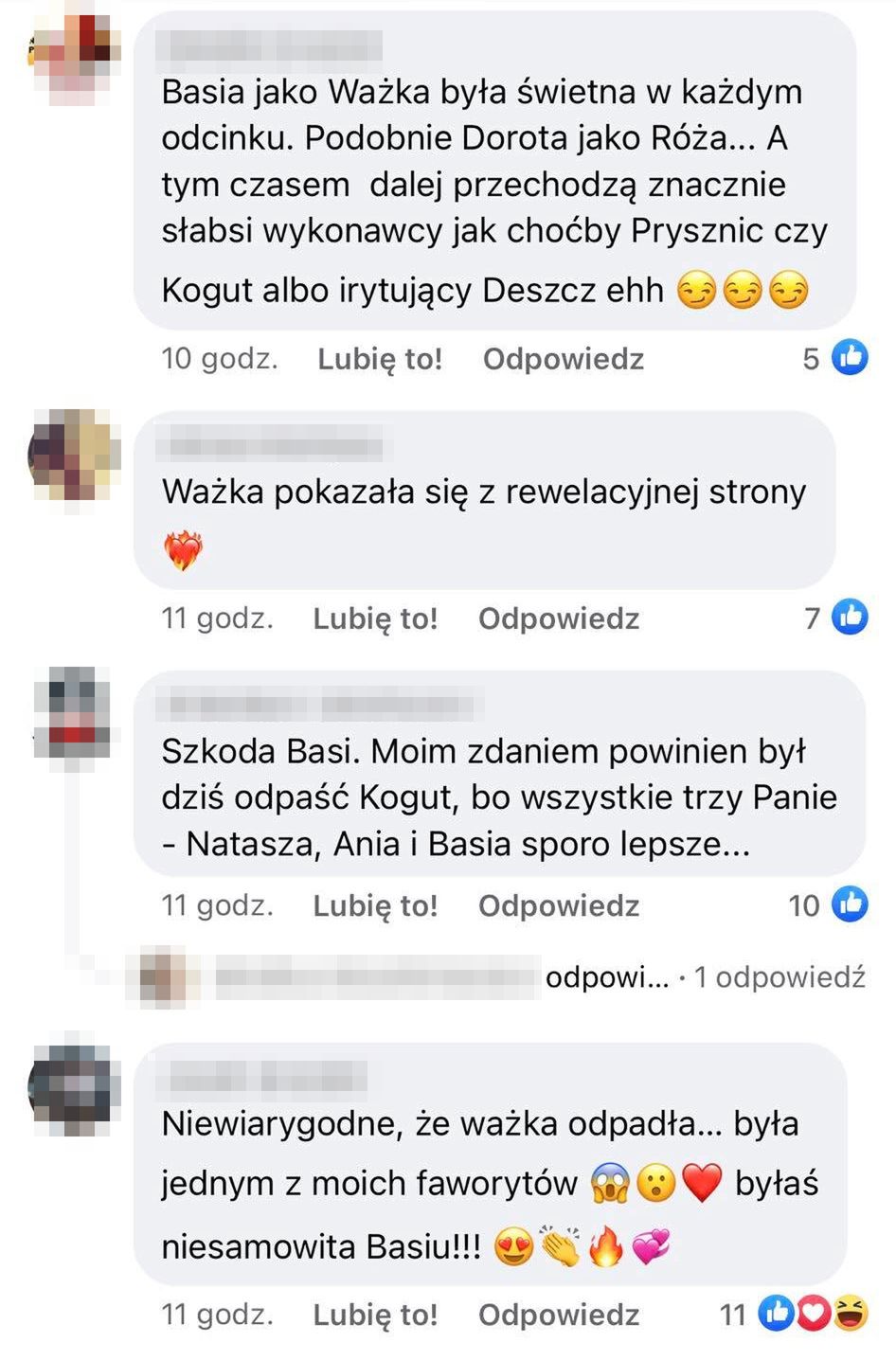Click the laughing reaction icon on the last comment
Viewport: 896px width, 1360px height.
[x=851, y=1313]
